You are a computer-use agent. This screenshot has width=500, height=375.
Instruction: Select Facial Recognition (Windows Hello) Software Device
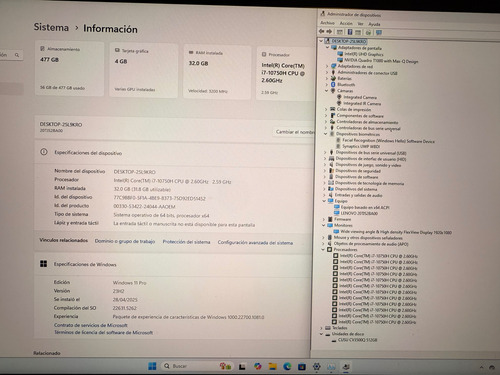[388, 141]
